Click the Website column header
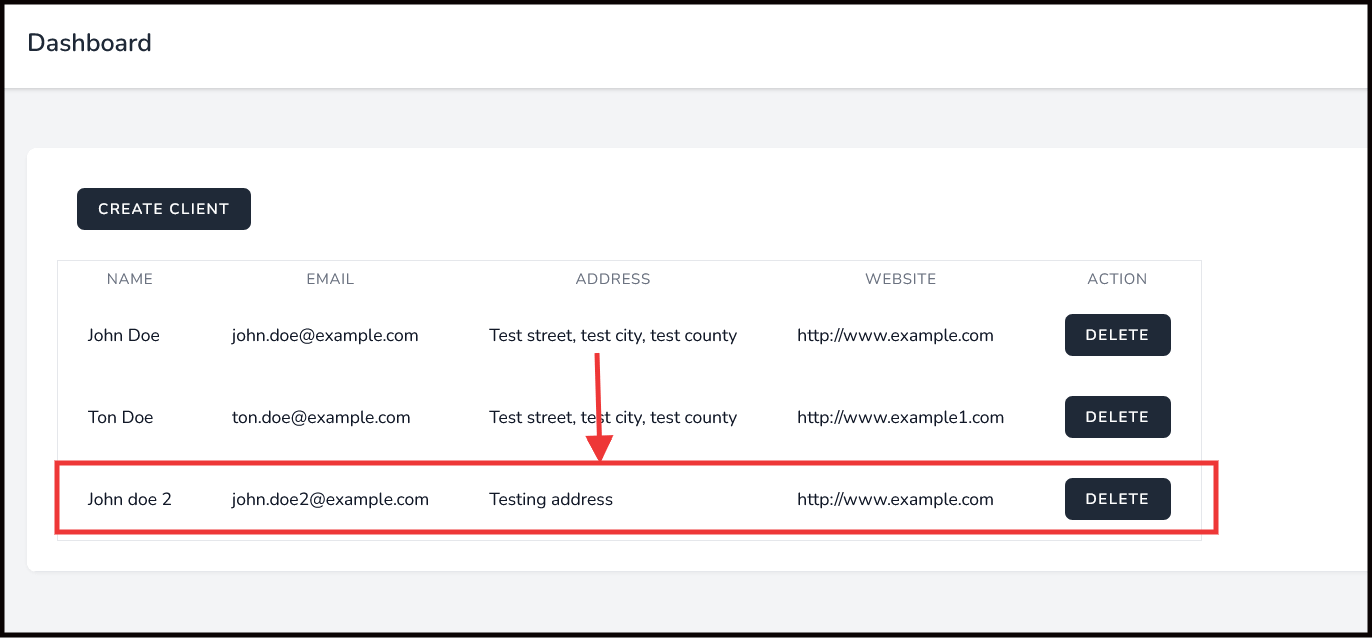 click(900, 279)
